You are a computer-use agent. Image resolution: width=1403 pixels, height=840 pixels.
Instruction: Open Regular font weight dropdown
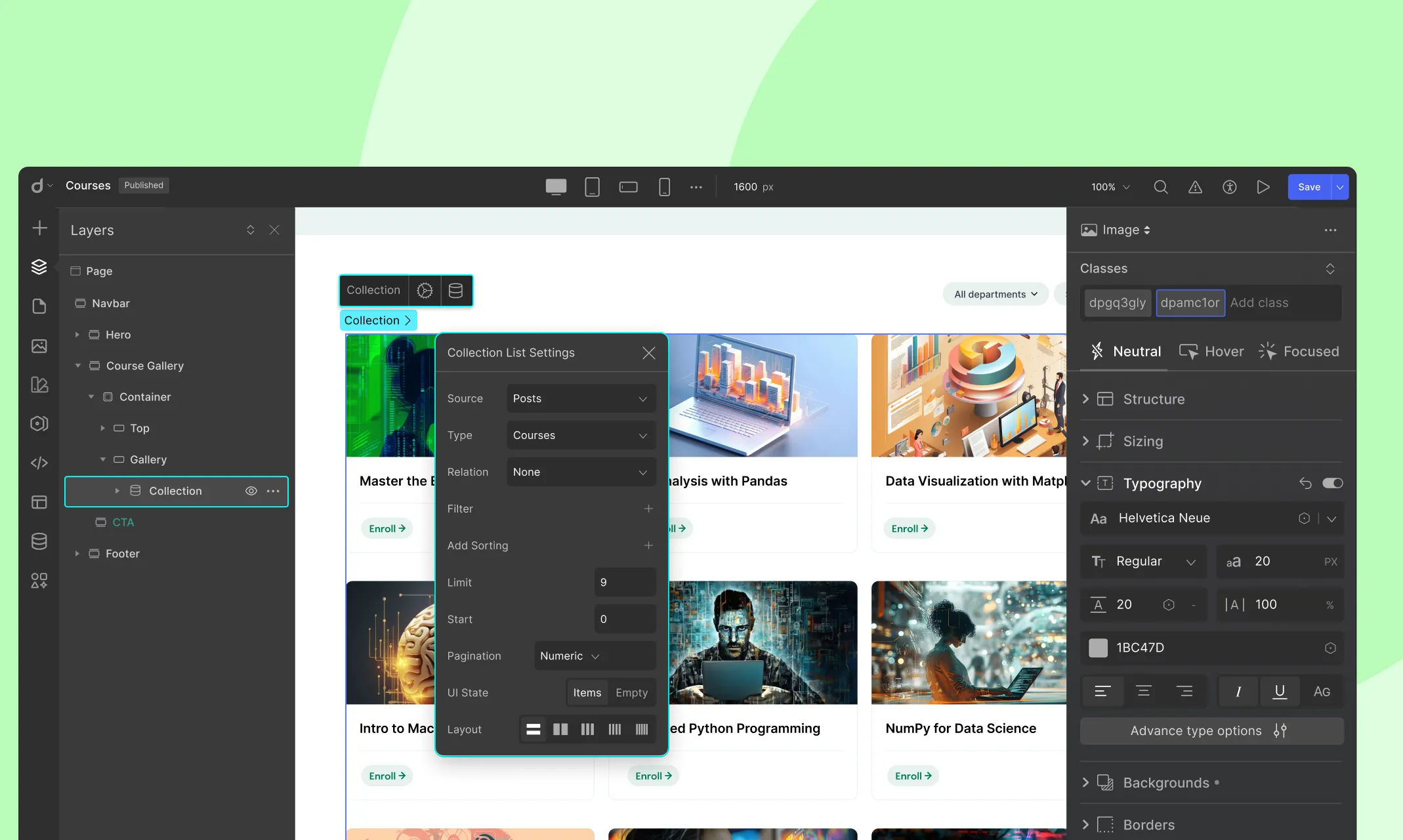click(1143, 562)
